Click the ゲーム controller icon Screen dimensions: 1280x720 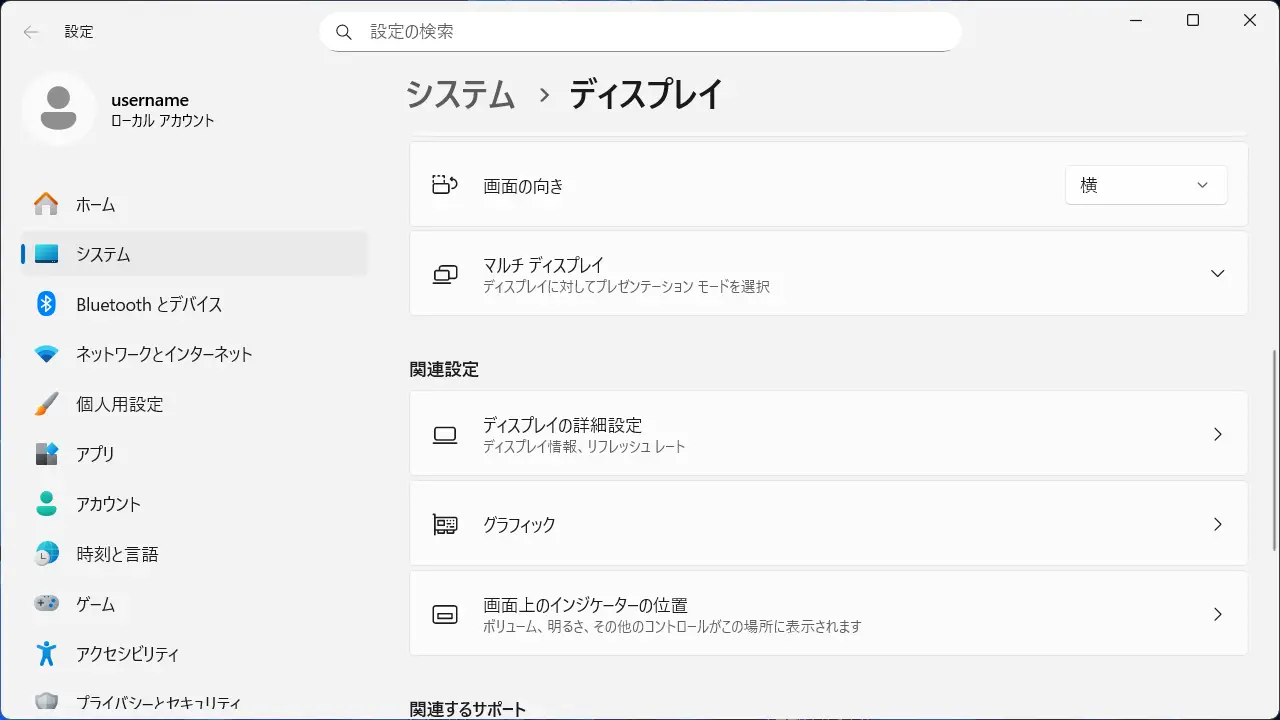pyautogui.click(x=46, y=604)
